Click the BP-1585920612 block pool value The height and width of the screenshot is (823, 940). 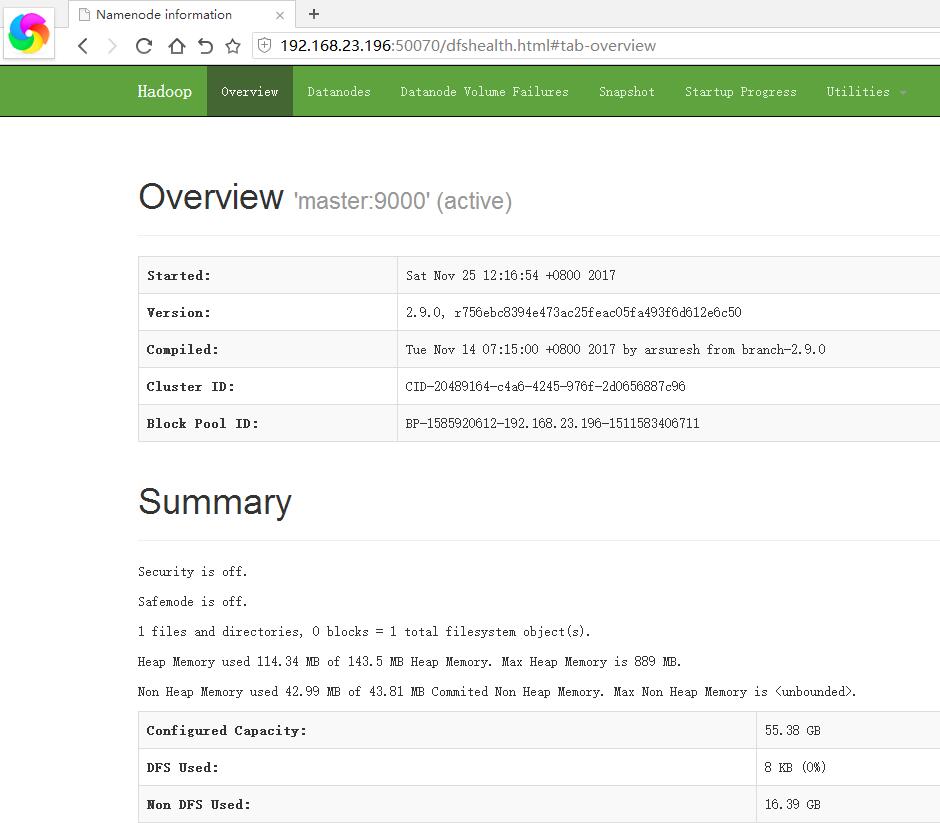tap(553, 423)
